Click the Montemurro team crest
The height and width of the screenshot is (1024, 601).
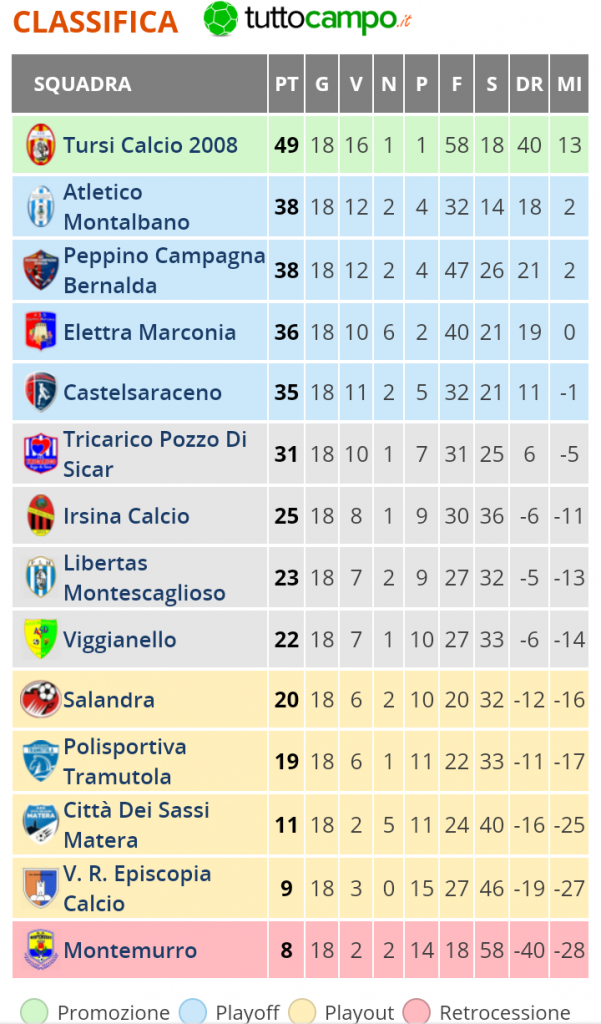[x=41, y=950]
